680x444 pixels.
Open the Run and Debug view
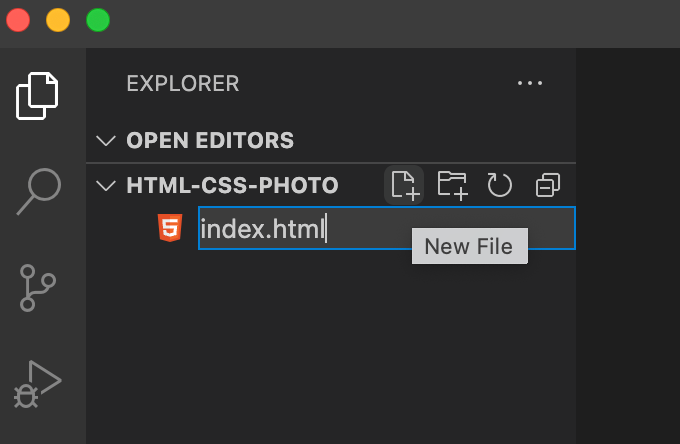pos(39,384)
